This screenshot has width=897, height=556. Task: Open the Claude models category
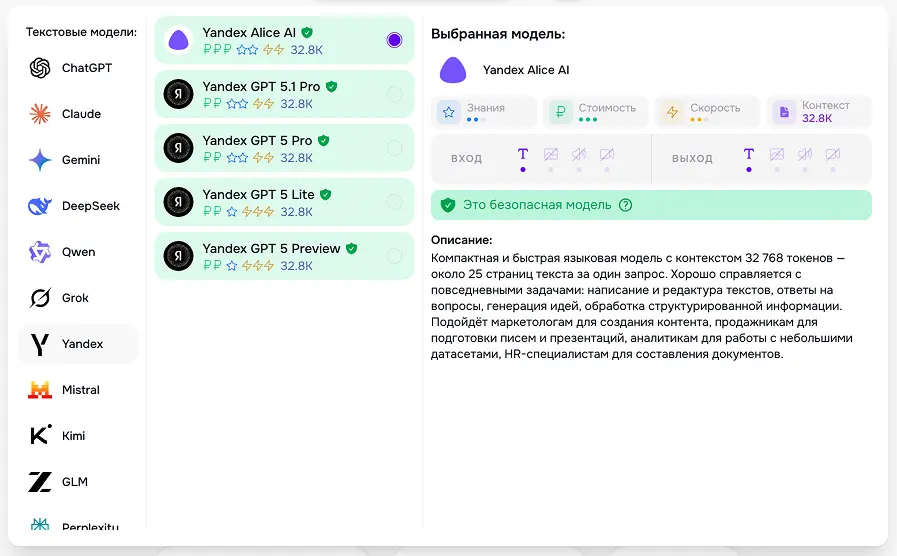point(78,114)
